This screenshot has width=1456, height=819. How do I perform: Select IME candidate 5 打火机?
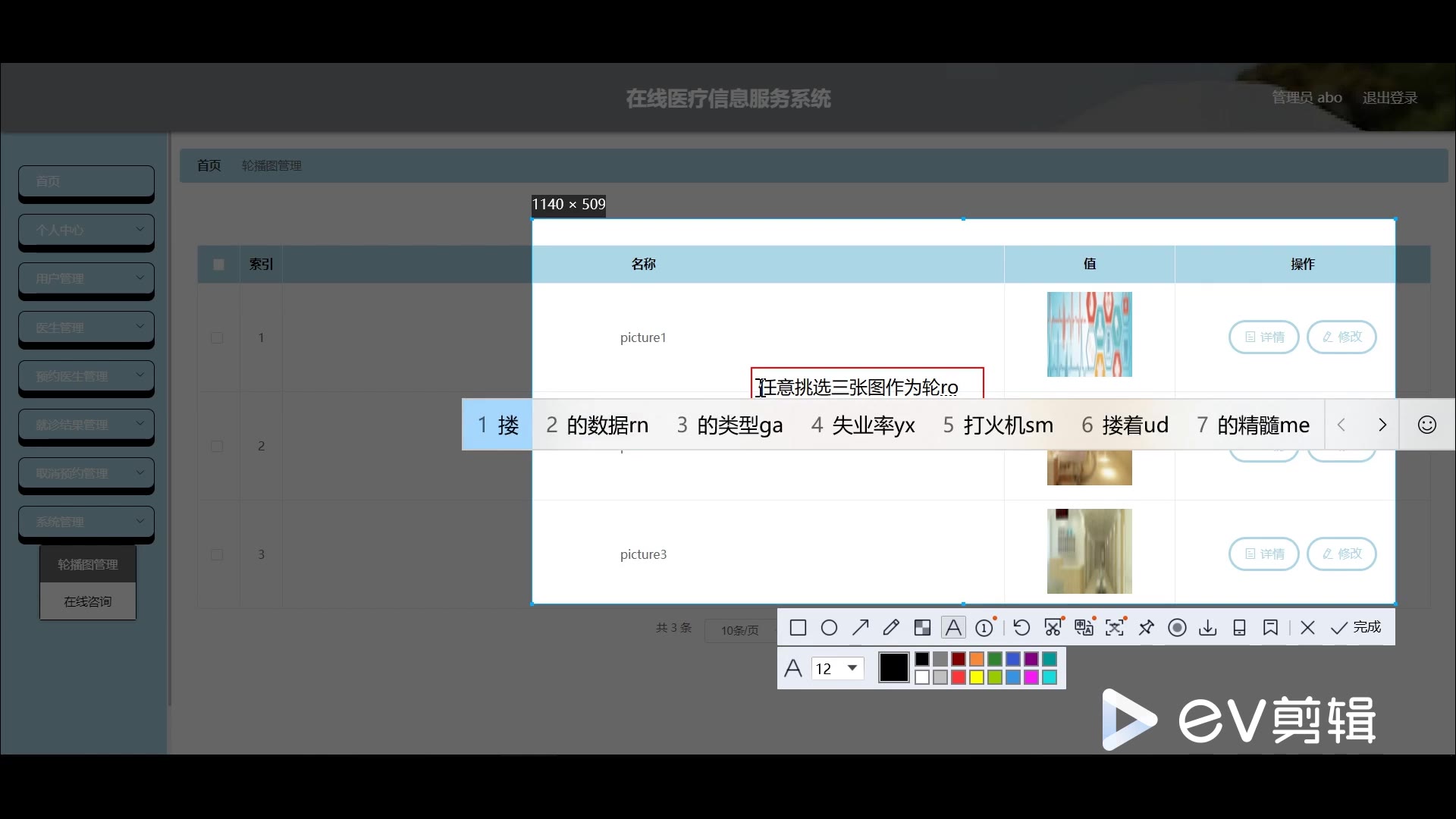[998, 425]
